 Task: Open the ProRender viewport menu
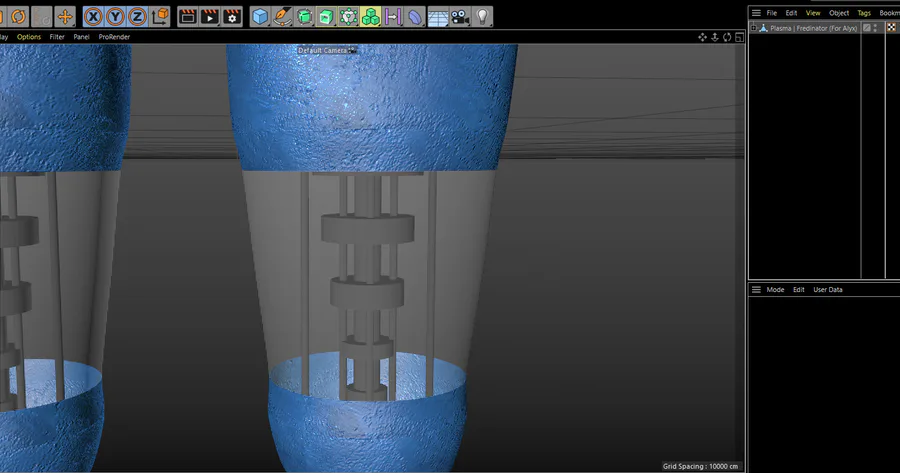[x=114, y=37]
